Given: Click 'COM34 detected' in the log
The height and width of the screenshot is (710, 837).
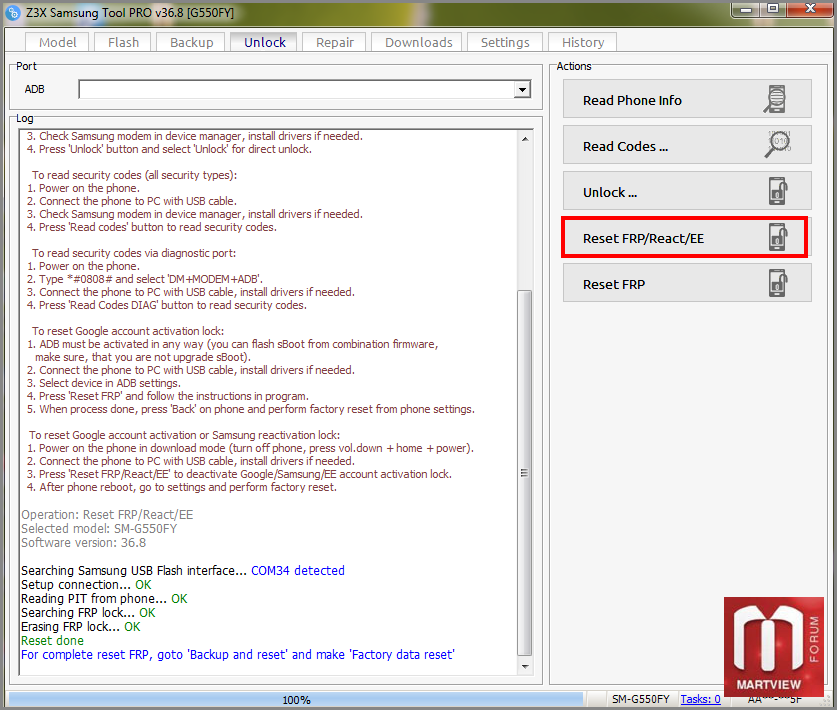Looking at the screenshot, I should (x=298, y=571).
